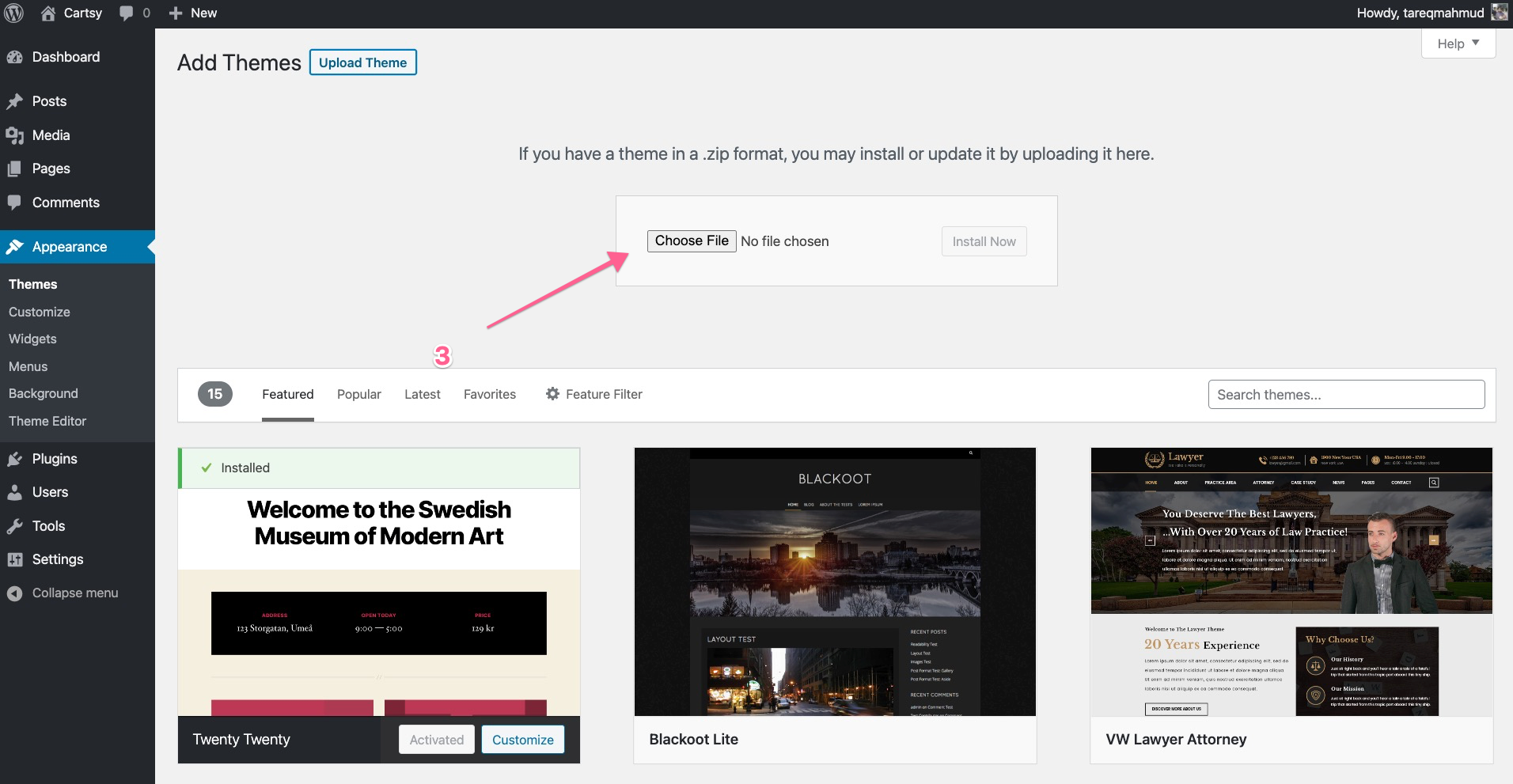Click the Blackoot Lite theme thumbnail
Image resolution: width=1513 pixels, height=784 pixels.
click(835, 582)
